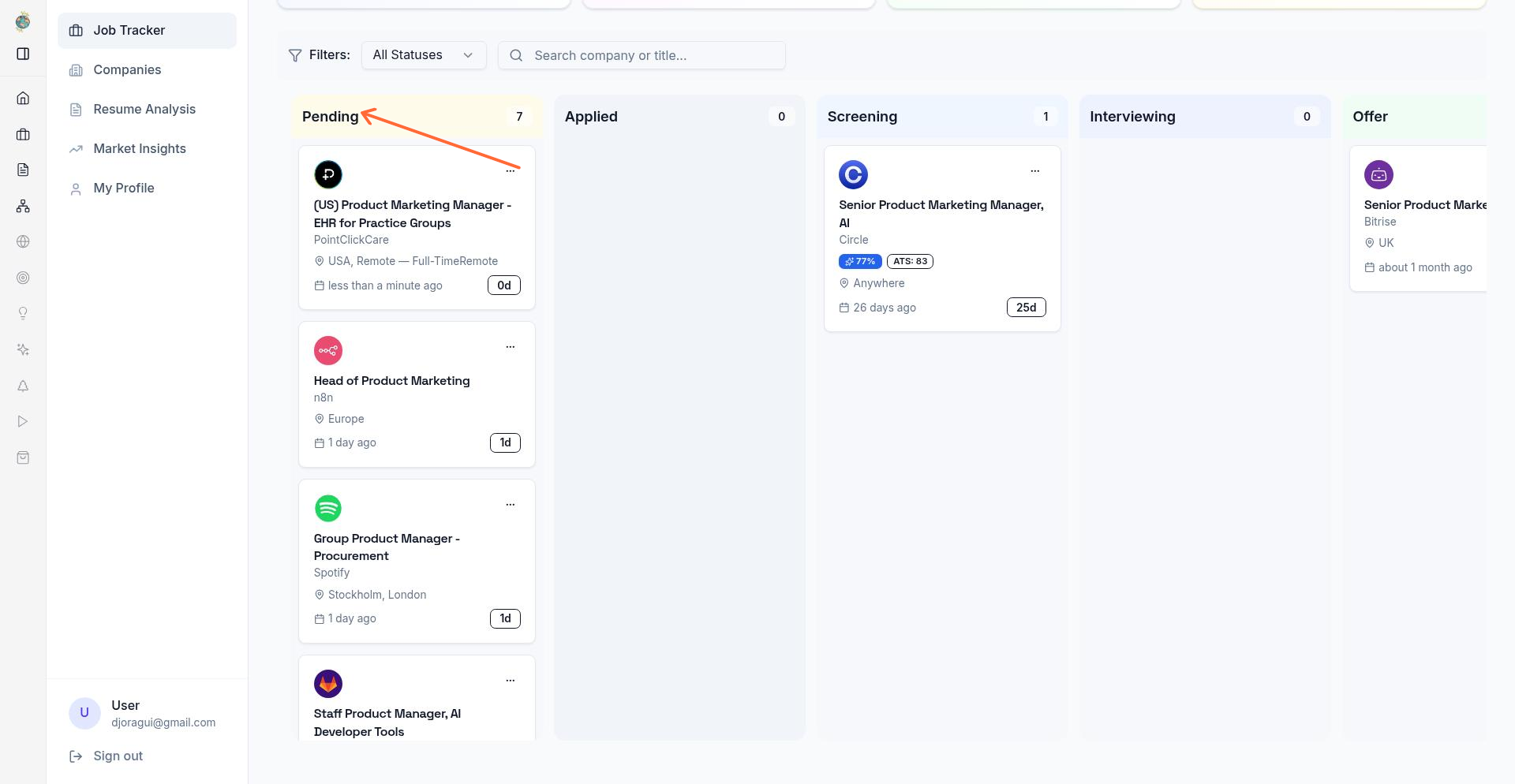The image size is (1515, 784).
Task: Click the notifications bell icon
Action: [23, 386]
